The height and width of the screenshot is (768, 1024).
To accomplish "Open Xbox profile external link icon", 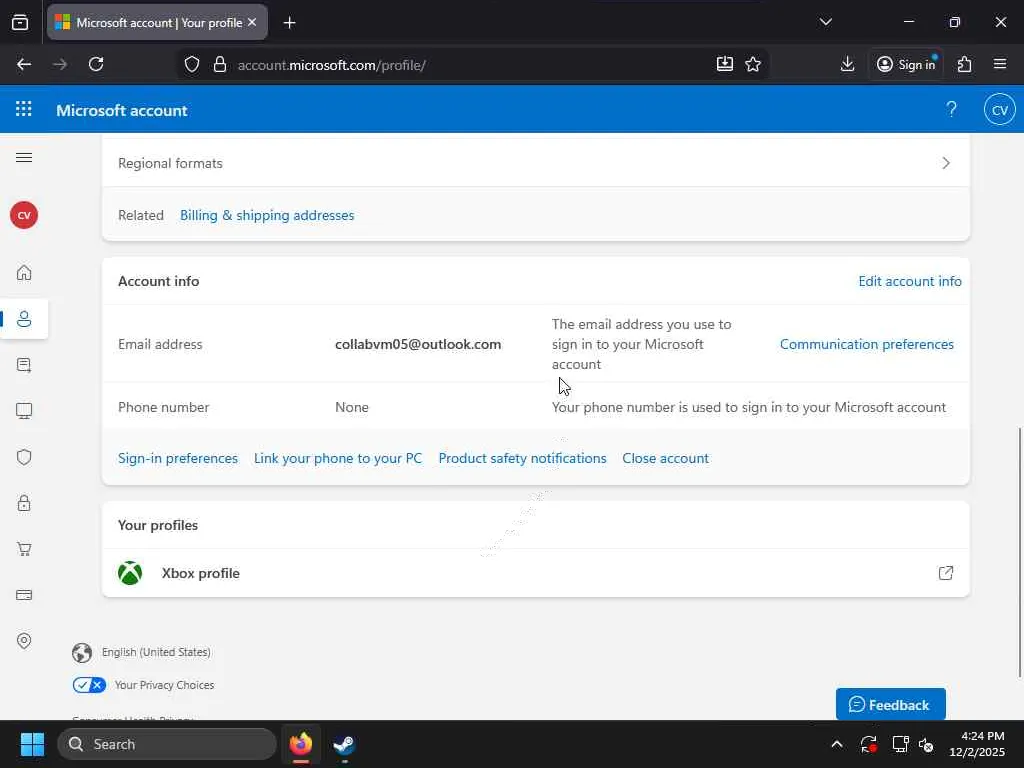I will pos(946,573).
